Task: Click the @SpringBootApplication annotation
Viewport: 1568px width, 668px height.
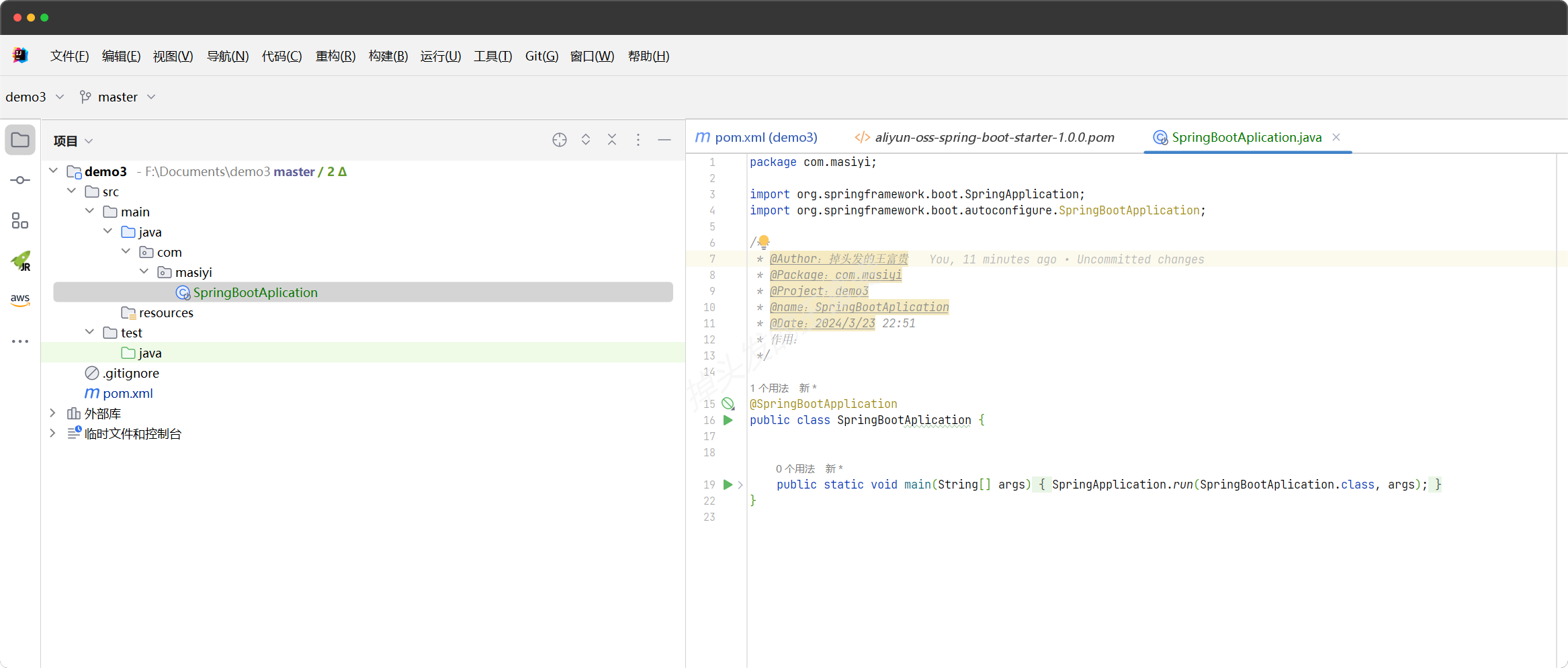Action: (824, 404)
